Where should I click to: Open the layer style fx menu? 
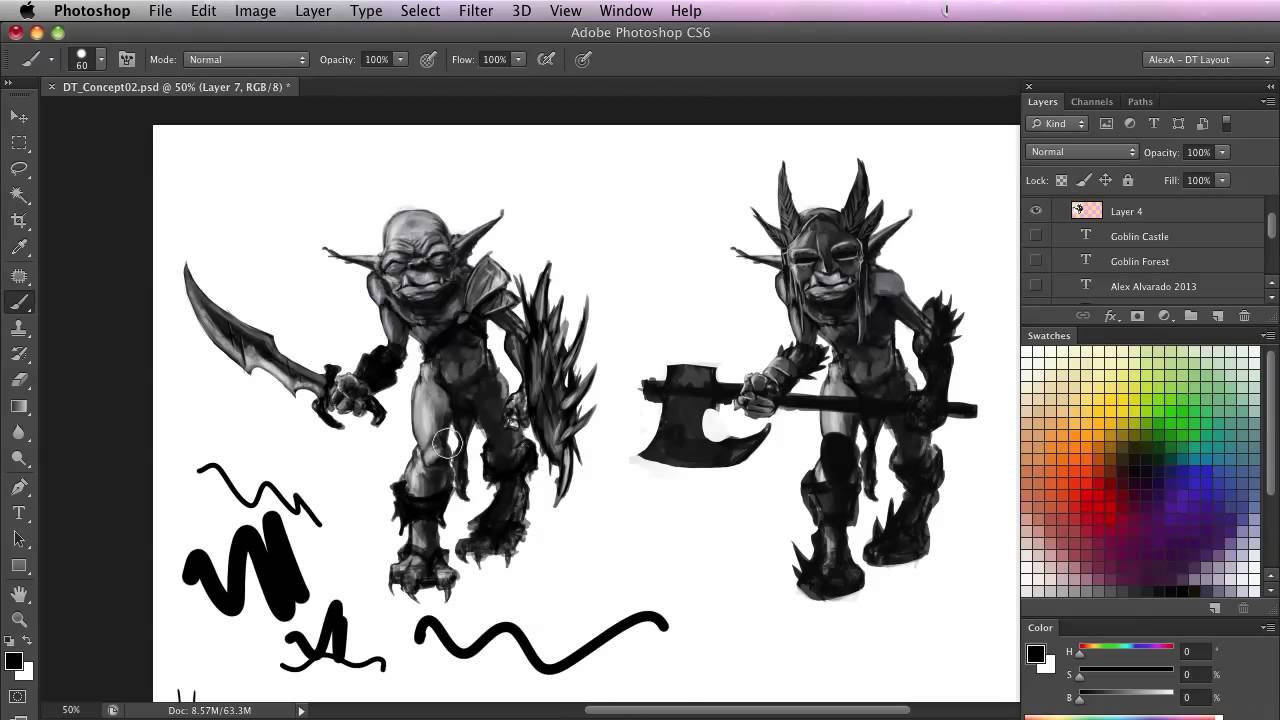point(1110,316)
